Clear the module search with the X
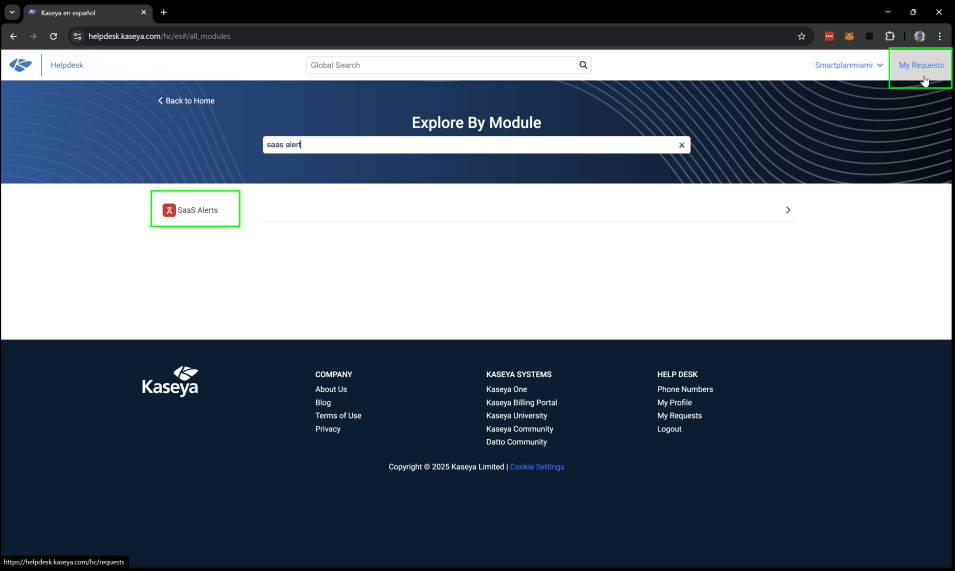 (x=682, y=145)
